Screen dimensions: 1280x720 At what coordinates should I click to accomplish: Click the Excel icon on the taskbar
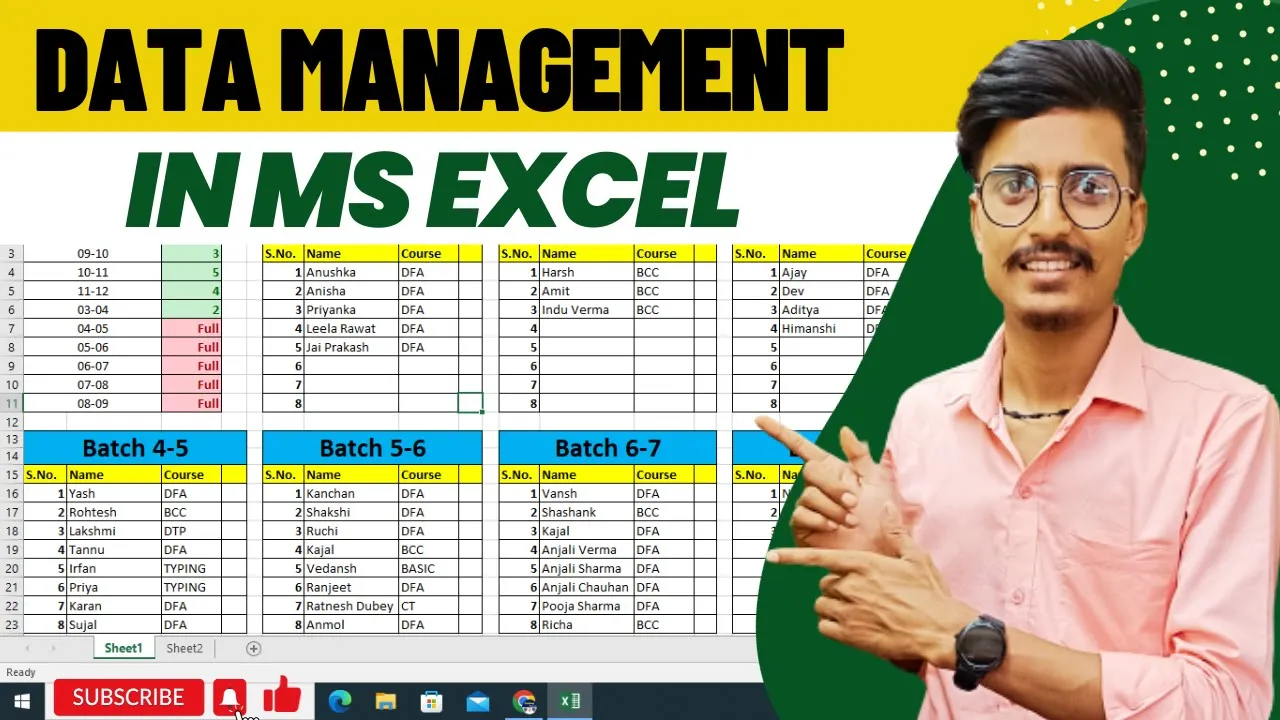tap(571, 701)
